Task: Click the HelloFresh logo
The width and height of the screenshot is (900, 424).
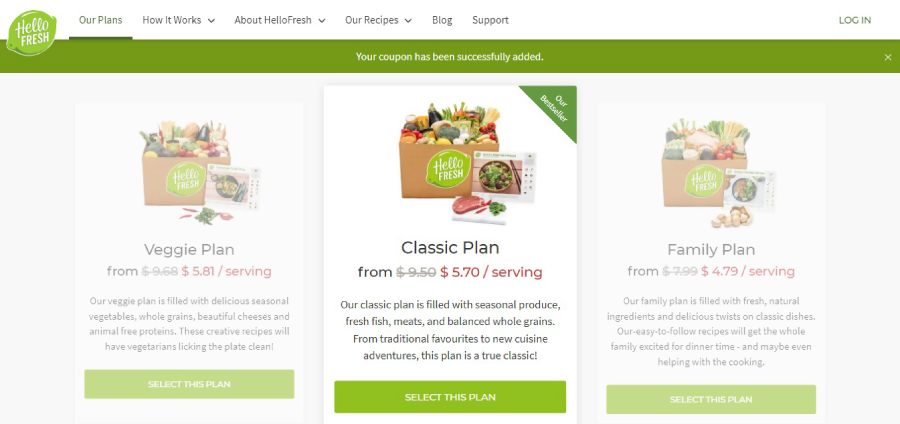Action: [32, 33]
